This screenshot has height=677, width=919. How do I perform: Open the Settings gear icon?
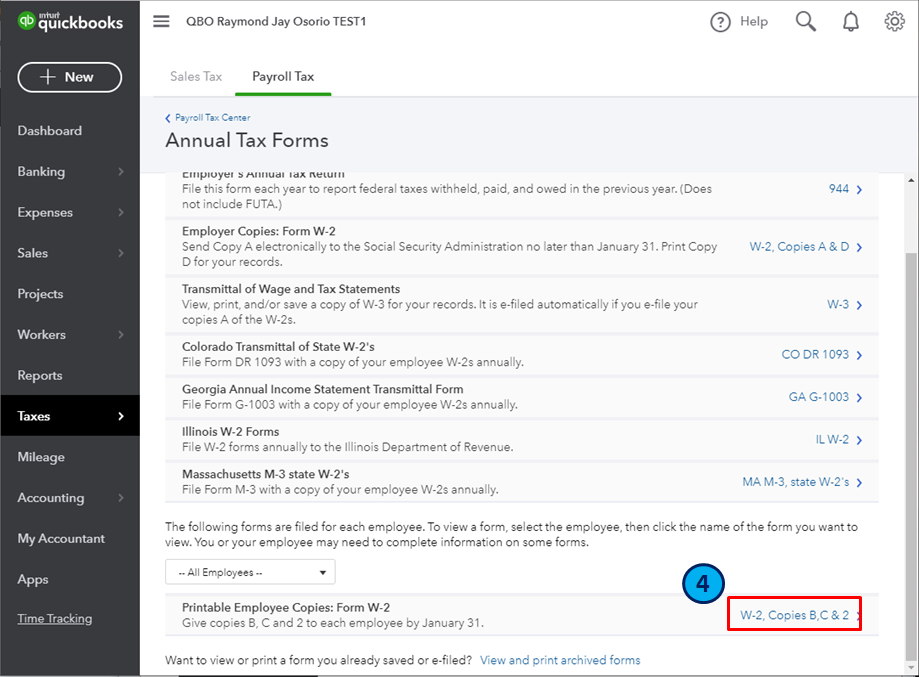point(894,22)
